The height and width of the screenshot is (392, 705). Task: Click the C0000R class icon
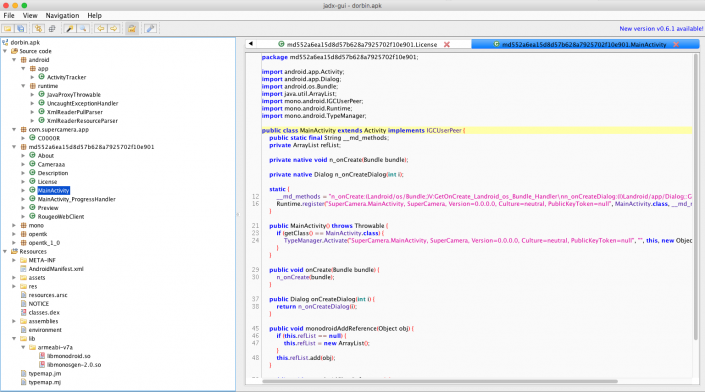pyautogui.click(x=32, y=138)
